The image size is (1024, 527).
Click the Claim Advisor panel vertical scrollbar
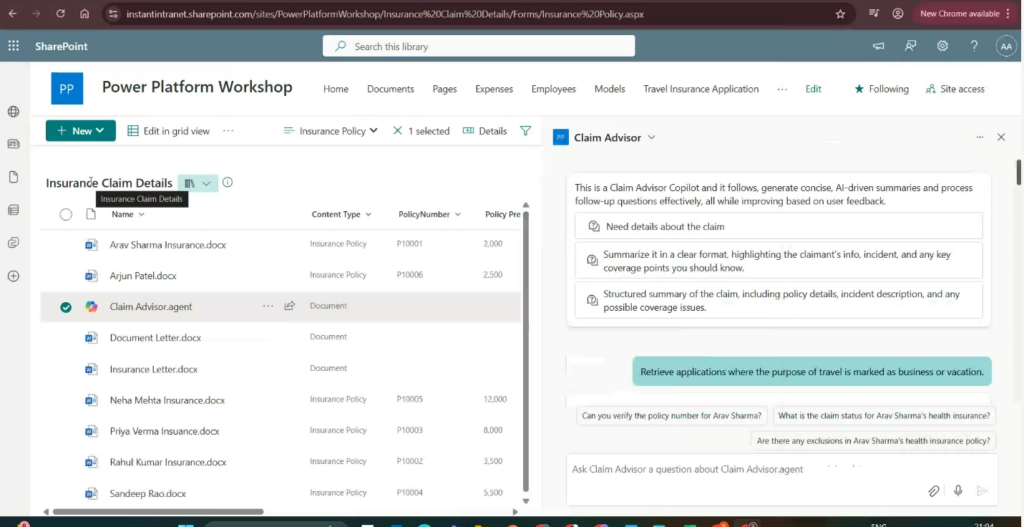1018,172
